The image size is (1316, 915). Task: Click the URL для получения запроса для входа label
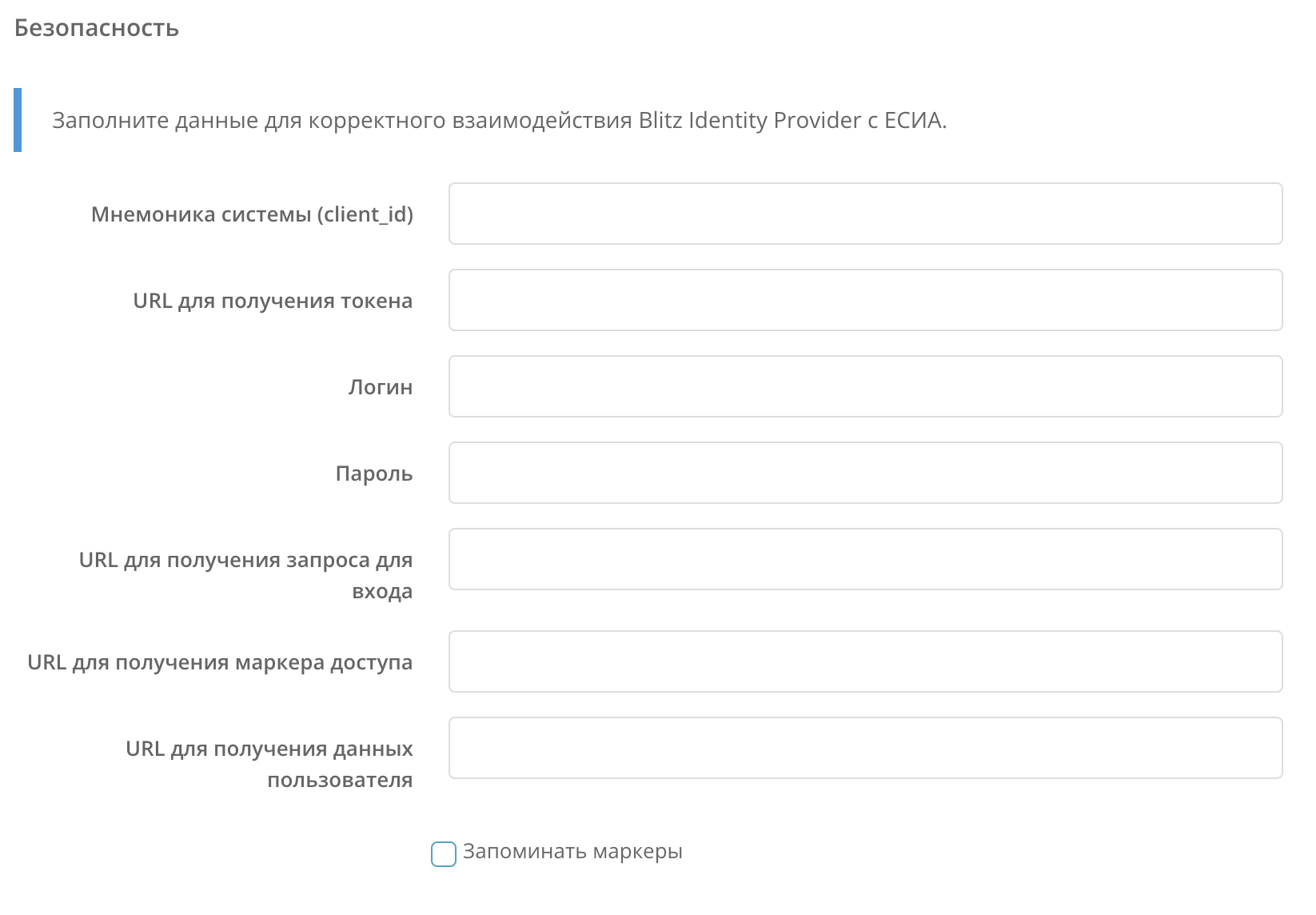245,575
